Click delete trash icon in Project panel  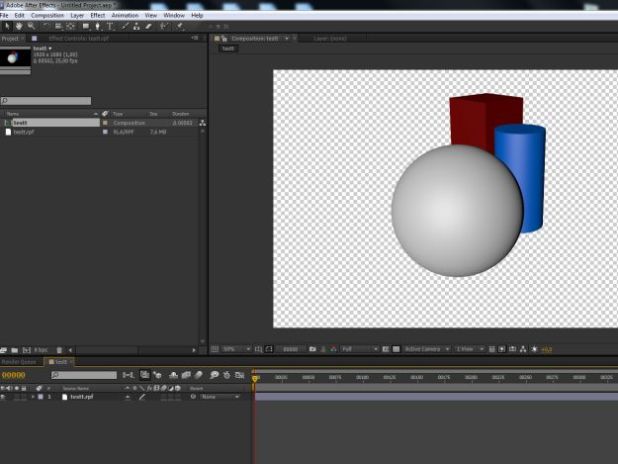point(59,349)
